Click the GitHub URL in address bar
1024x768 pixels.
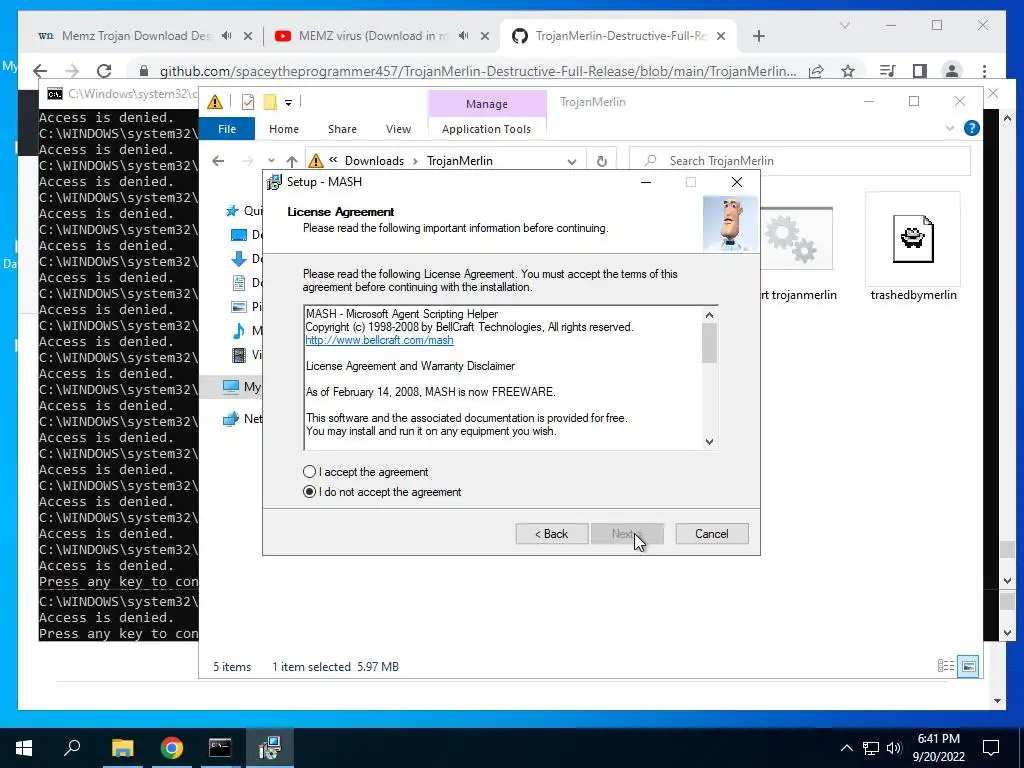pos(477,71)
